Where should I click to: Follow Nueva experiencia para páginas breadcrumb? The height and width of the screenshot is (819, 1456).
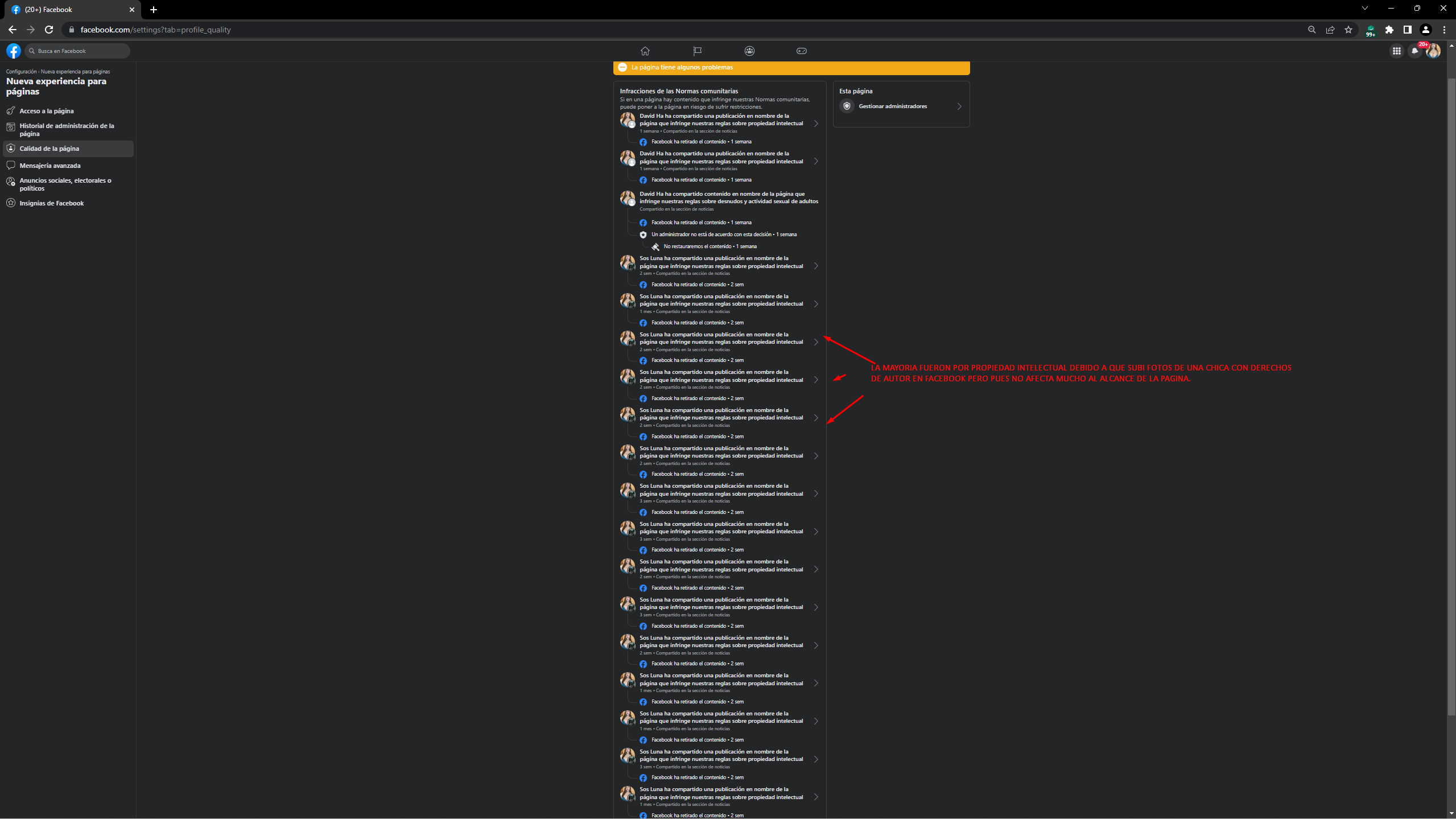(75, 72)
